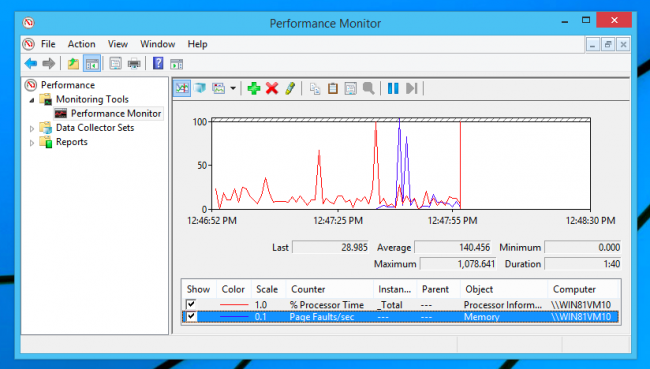Click the Freeze Display pause icon

(393, 88)
